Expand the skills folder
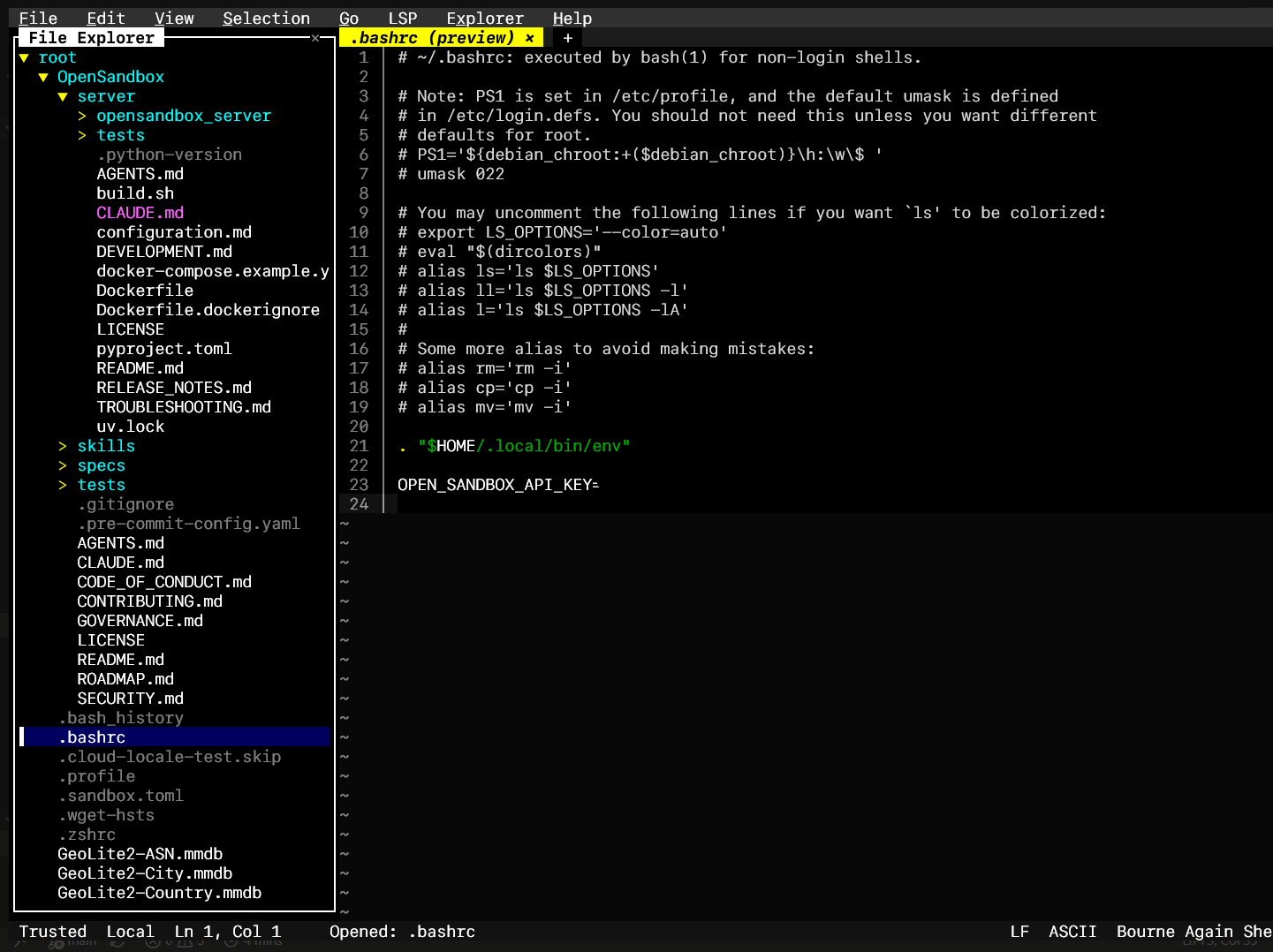Image resolution: width=1273 pixels, height=952 pixels. pyautogui.click(x=63, y=446)
